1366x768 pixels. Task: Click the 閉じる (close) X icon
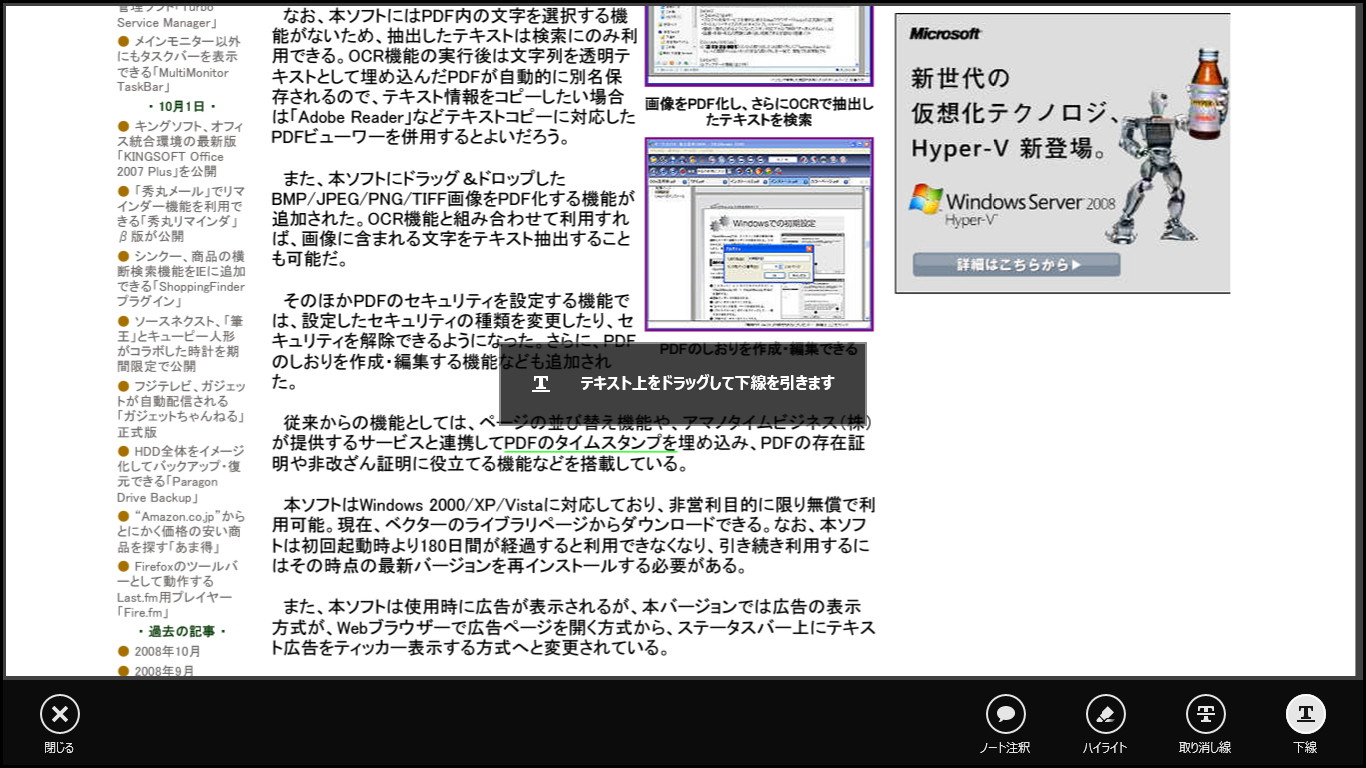[x=60, y=714]
